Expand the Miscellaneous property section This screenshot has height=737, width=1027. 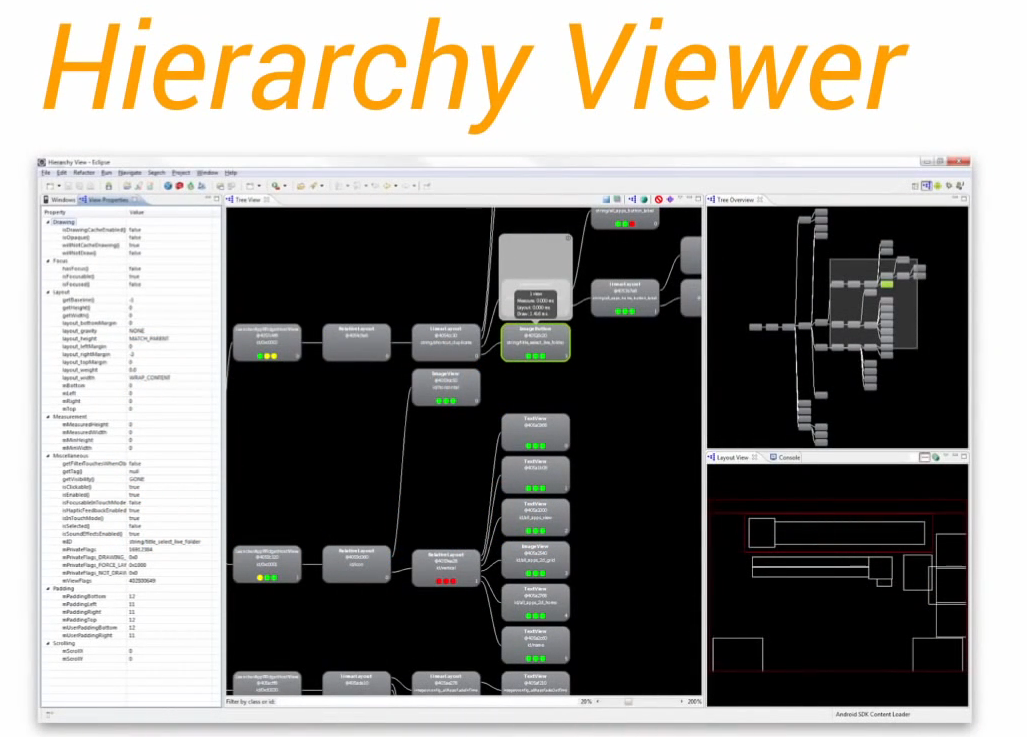(x=47, y=456)
